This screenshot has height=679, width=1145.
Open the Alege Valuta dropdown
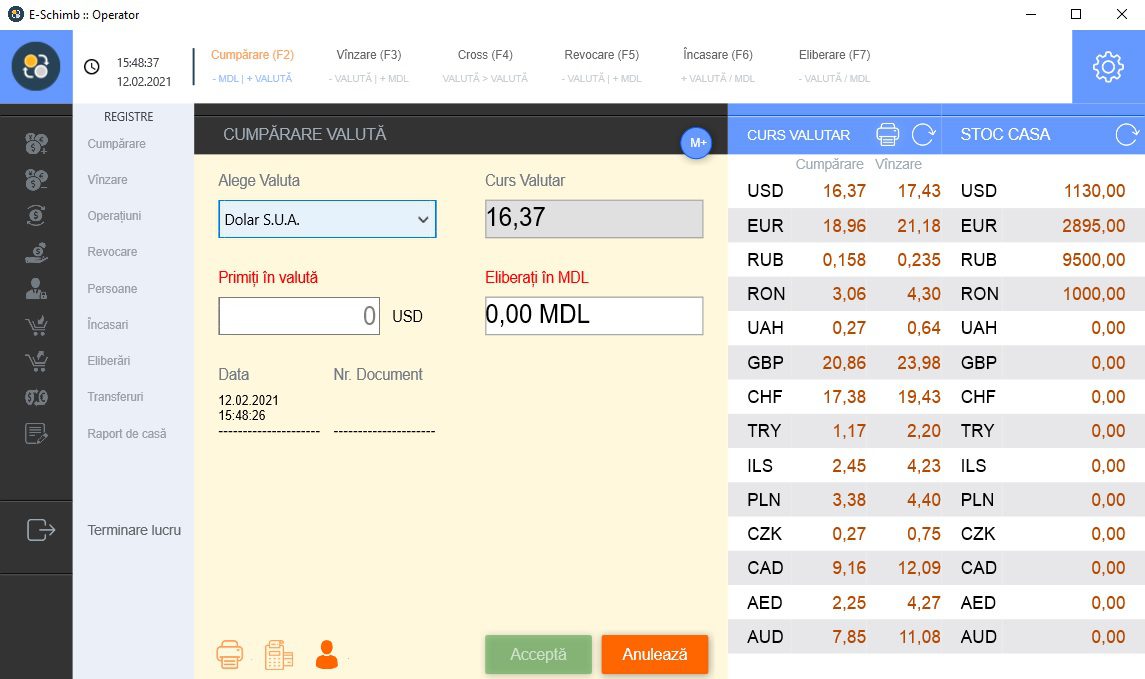click(327, 219)
